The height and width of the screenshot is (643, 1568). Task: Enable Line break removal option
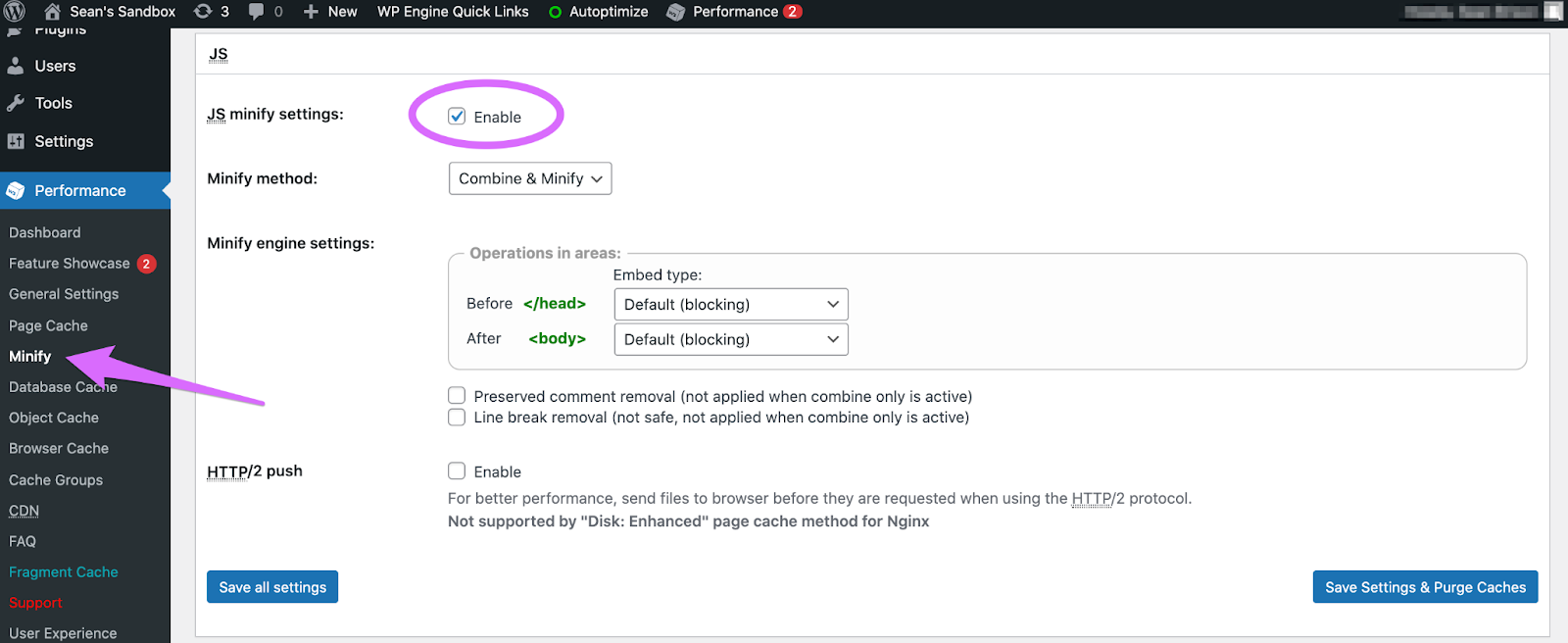point(457,417)
